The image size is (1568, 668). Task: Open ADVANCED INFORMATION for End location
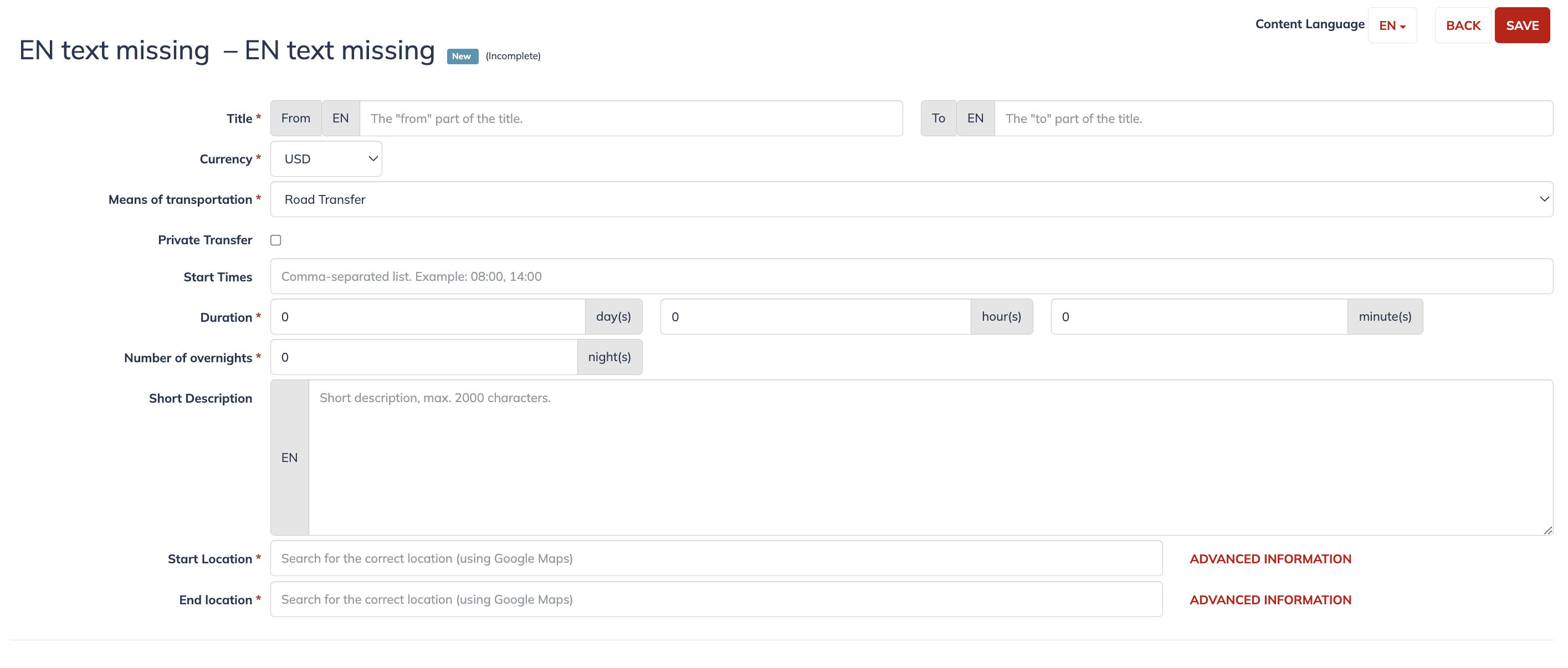[x=1270, y=600]
